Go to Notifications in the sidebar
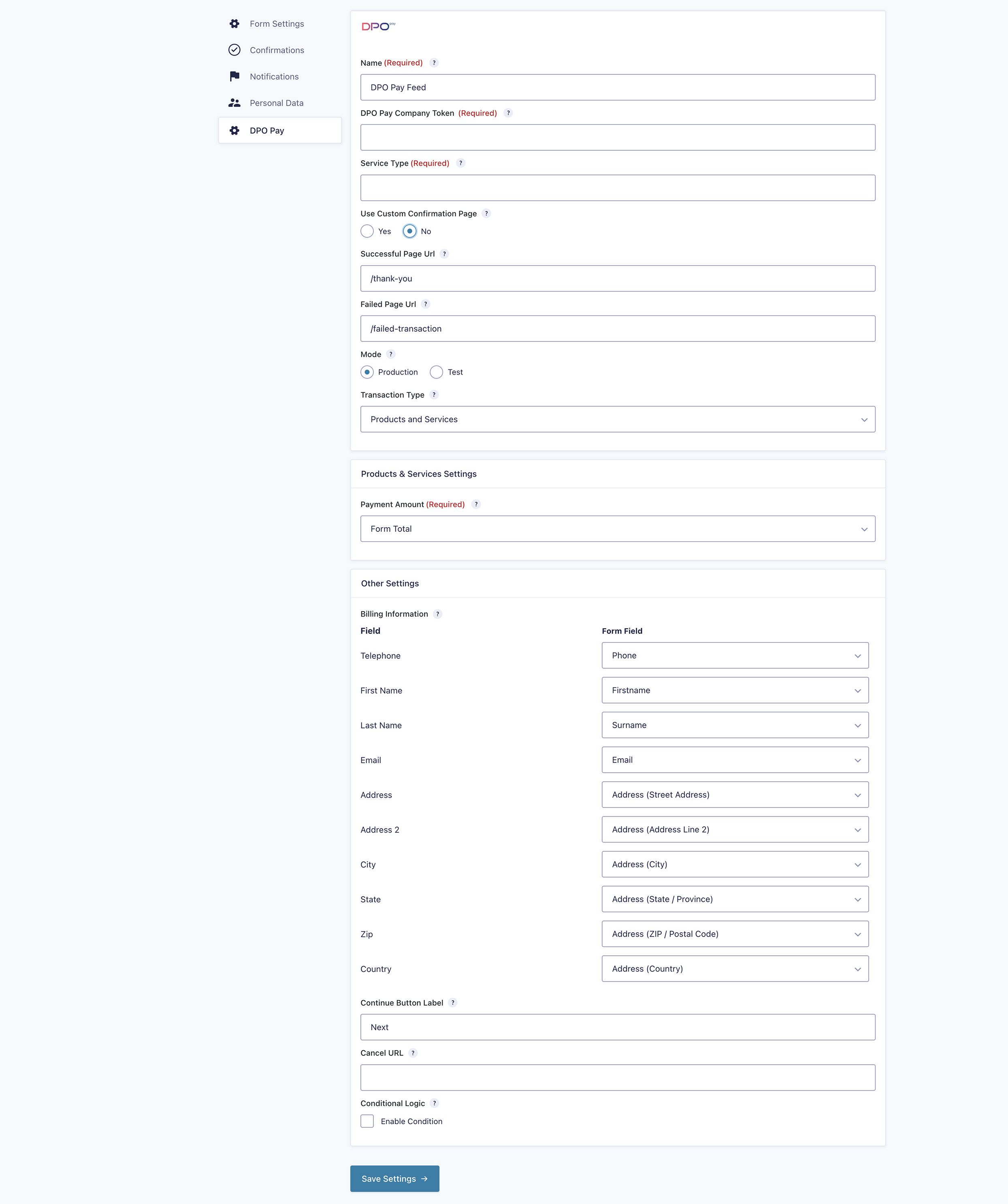Screen dimensions: 1008x1204 coord(274,76)
